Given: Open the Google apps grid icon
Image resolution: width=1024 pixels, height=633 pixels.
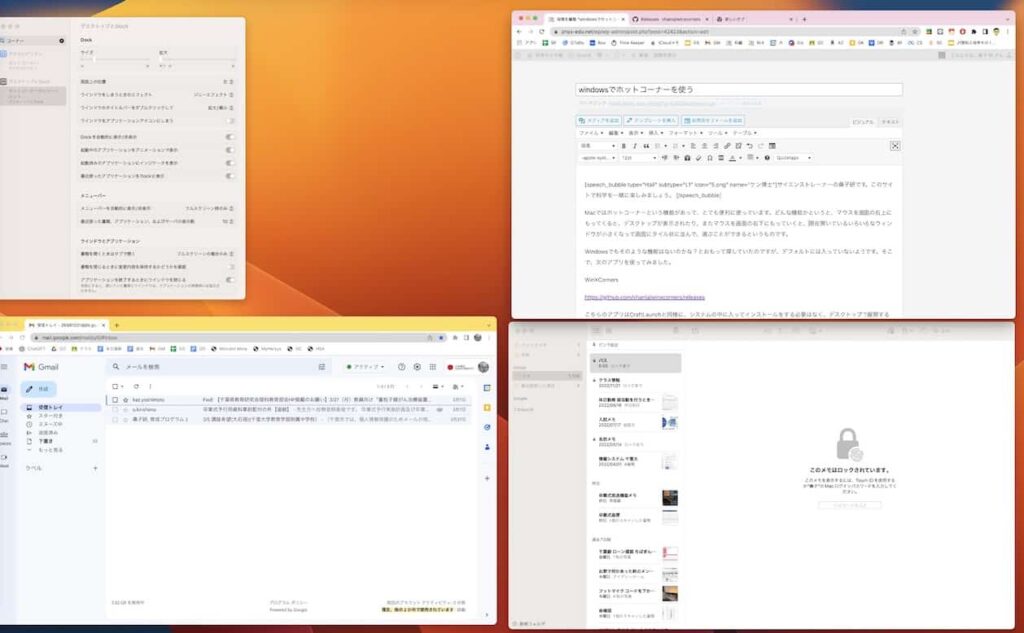Looking at the screenshot, I should coord(432,367).
